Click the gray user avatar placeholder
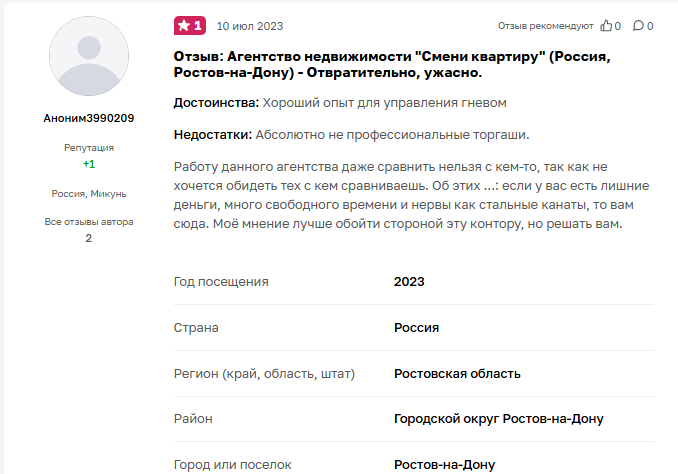This screenshot has width=678, height=474. 89,55
